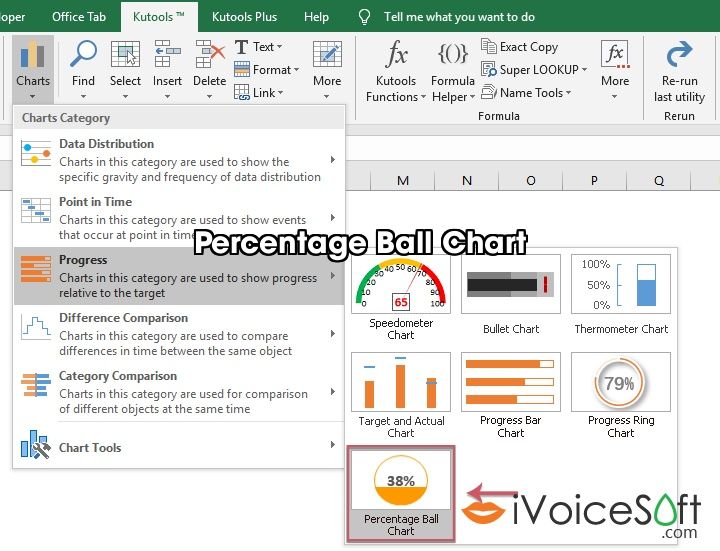Open the Formula Helper icon
The height and width of the screenshot is (551, 720).
(x=453, y=54)
